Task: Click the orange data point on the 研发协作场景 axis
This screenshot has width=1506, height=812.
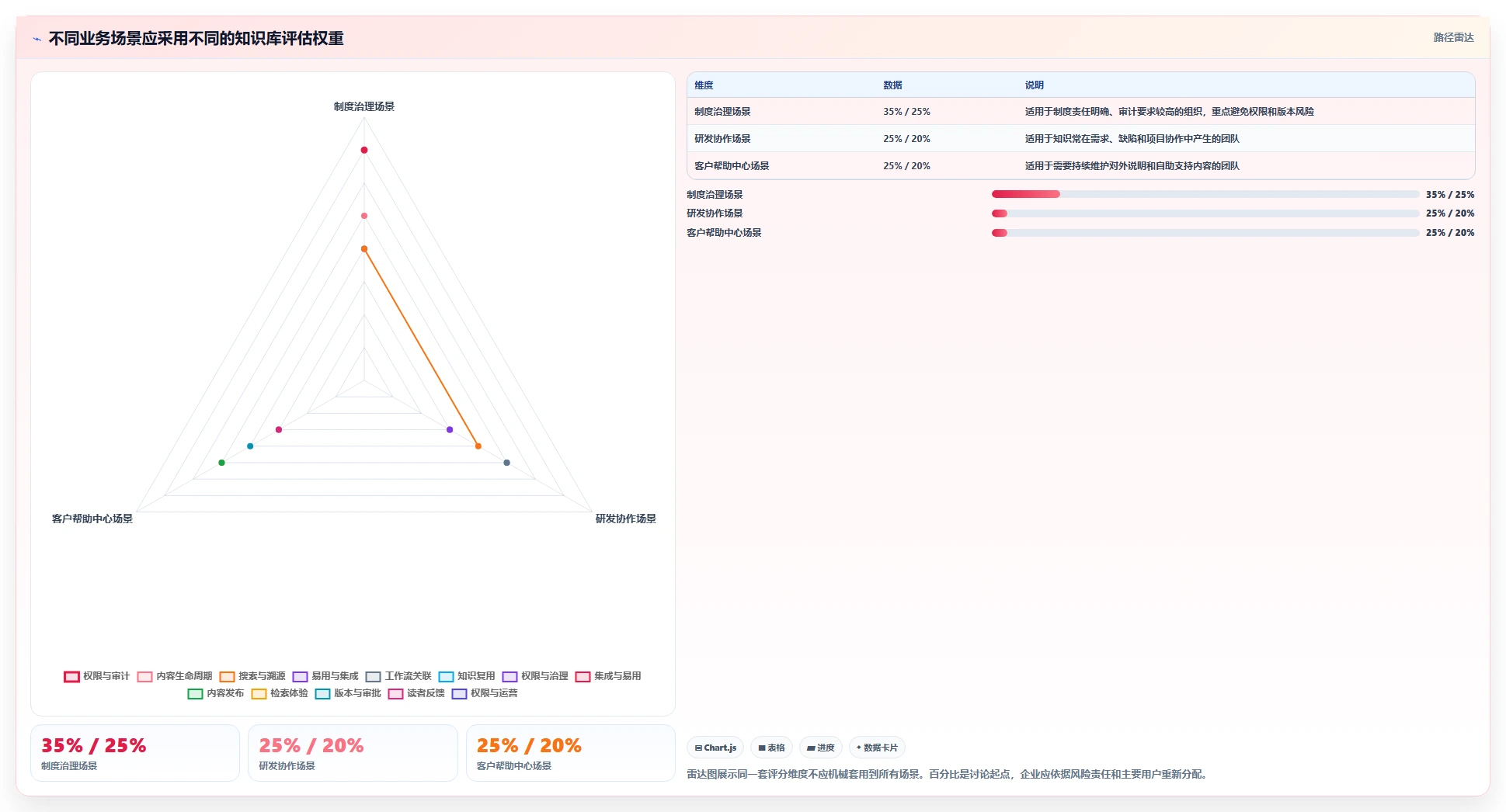Action: point(478,446)
